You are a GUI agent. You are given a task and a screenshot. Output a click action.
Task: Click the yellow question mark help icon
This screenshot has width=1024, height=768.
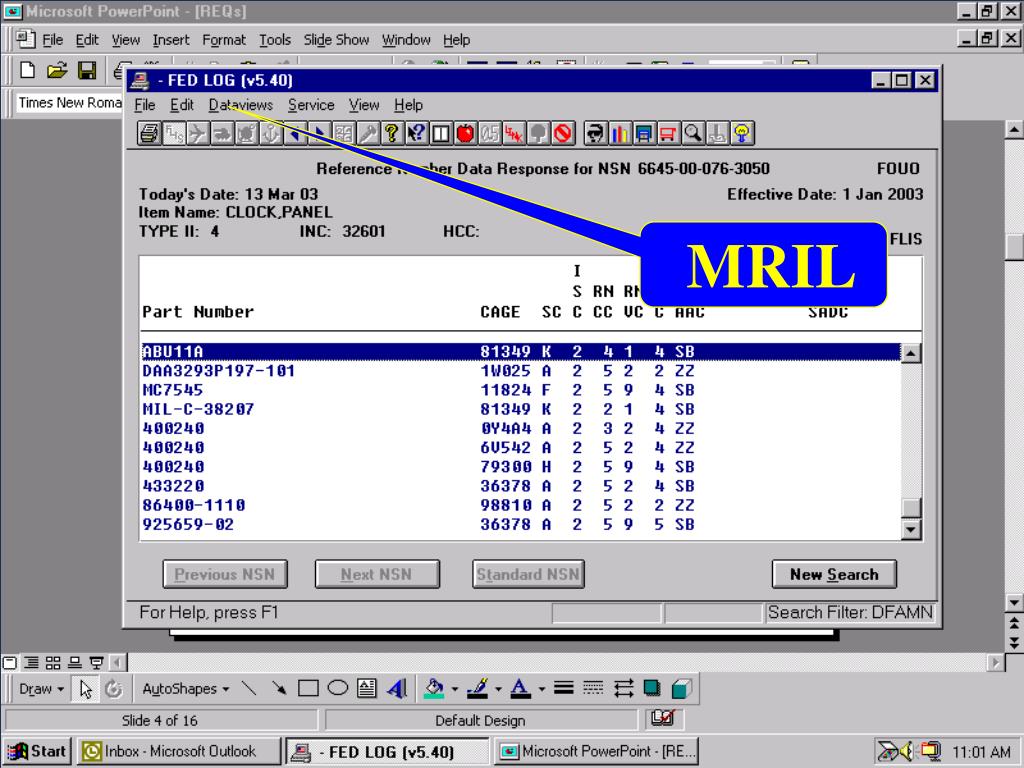coord(391,133)
